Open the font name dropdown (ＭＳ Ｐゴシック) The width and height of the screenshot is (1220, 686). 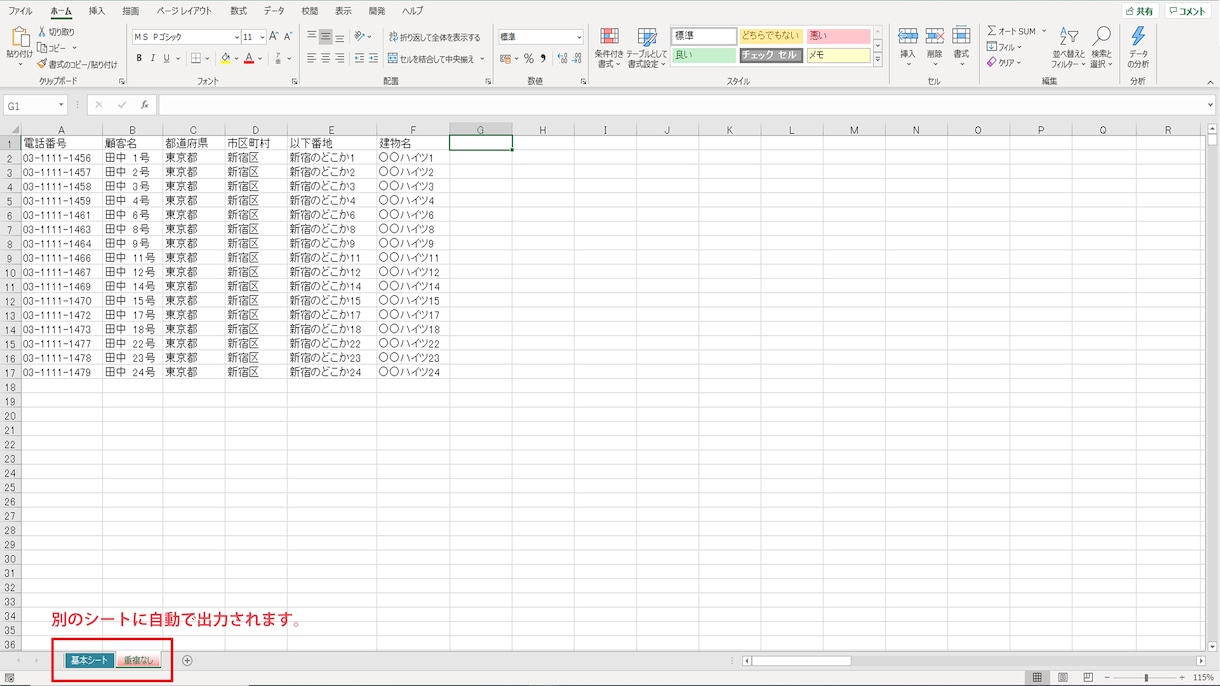point(236,37)
